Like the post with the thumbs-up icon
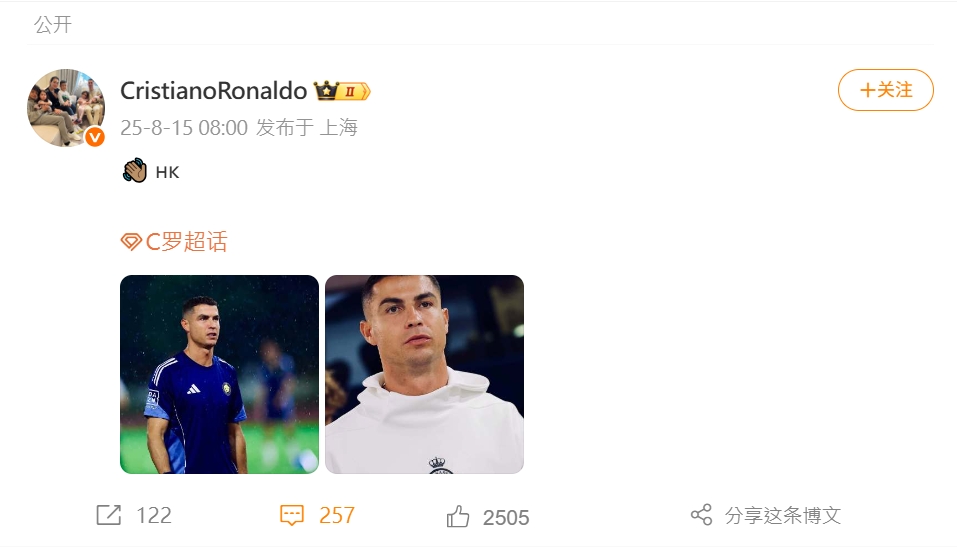Image resolution: width=957 pixels, height=554 pixels. 458,517
